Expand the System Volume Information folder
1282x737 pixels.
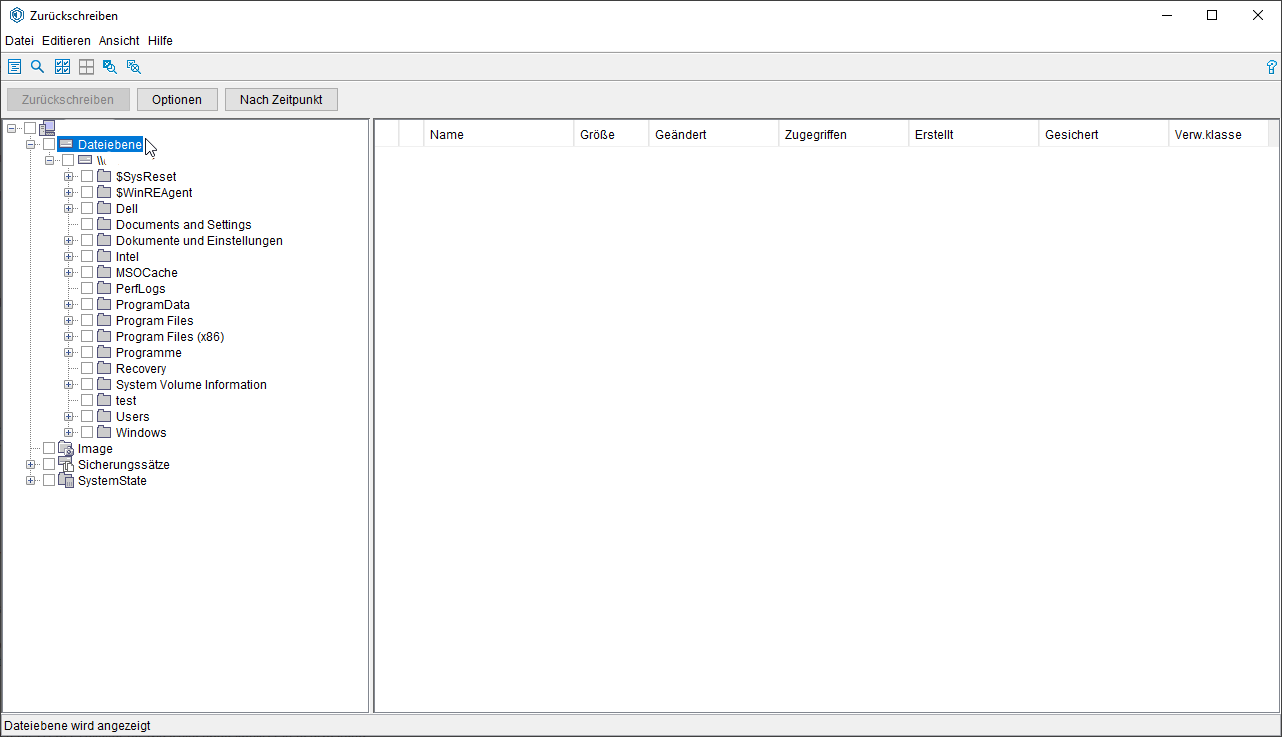(x=68, y=385)
